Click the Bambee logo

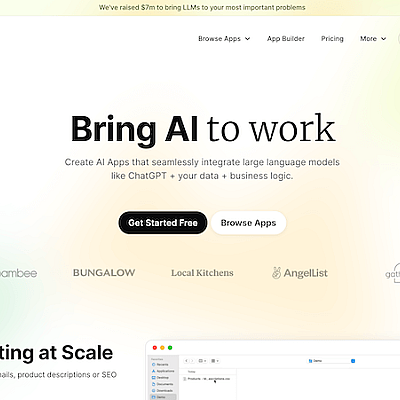[x=18, y=273]
